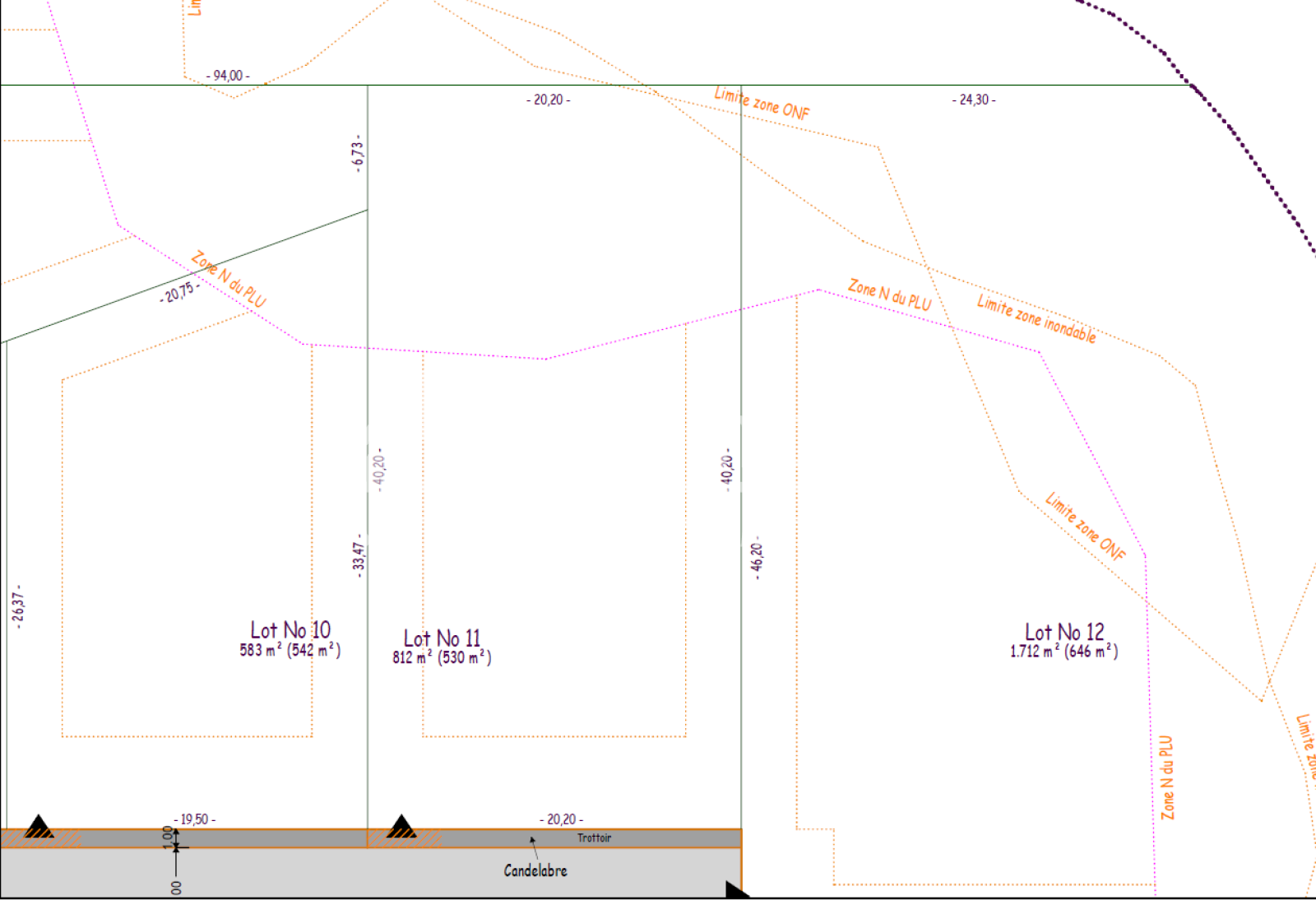The image size is (1316, 914).
Task: Click the 94,00 dimension at top left
Action: 228,76
